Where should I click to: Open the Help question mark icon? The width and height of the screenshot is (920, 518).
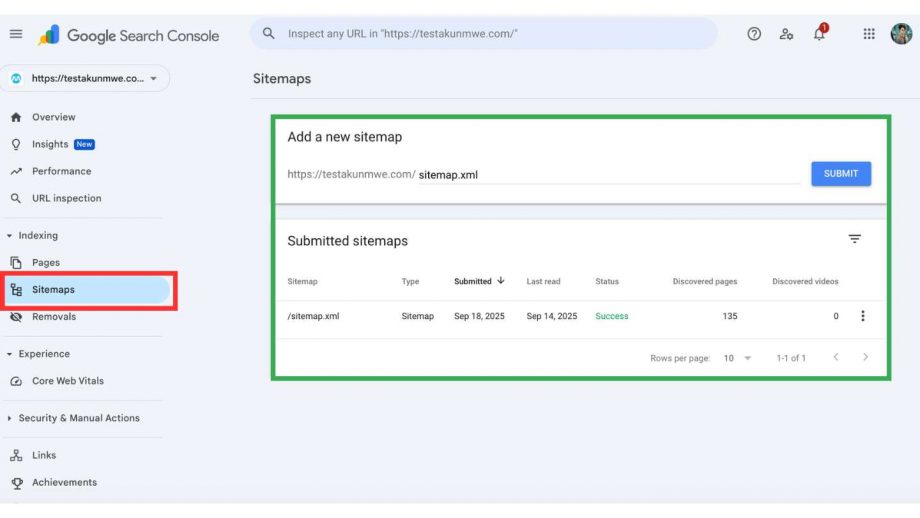[754, 34]
